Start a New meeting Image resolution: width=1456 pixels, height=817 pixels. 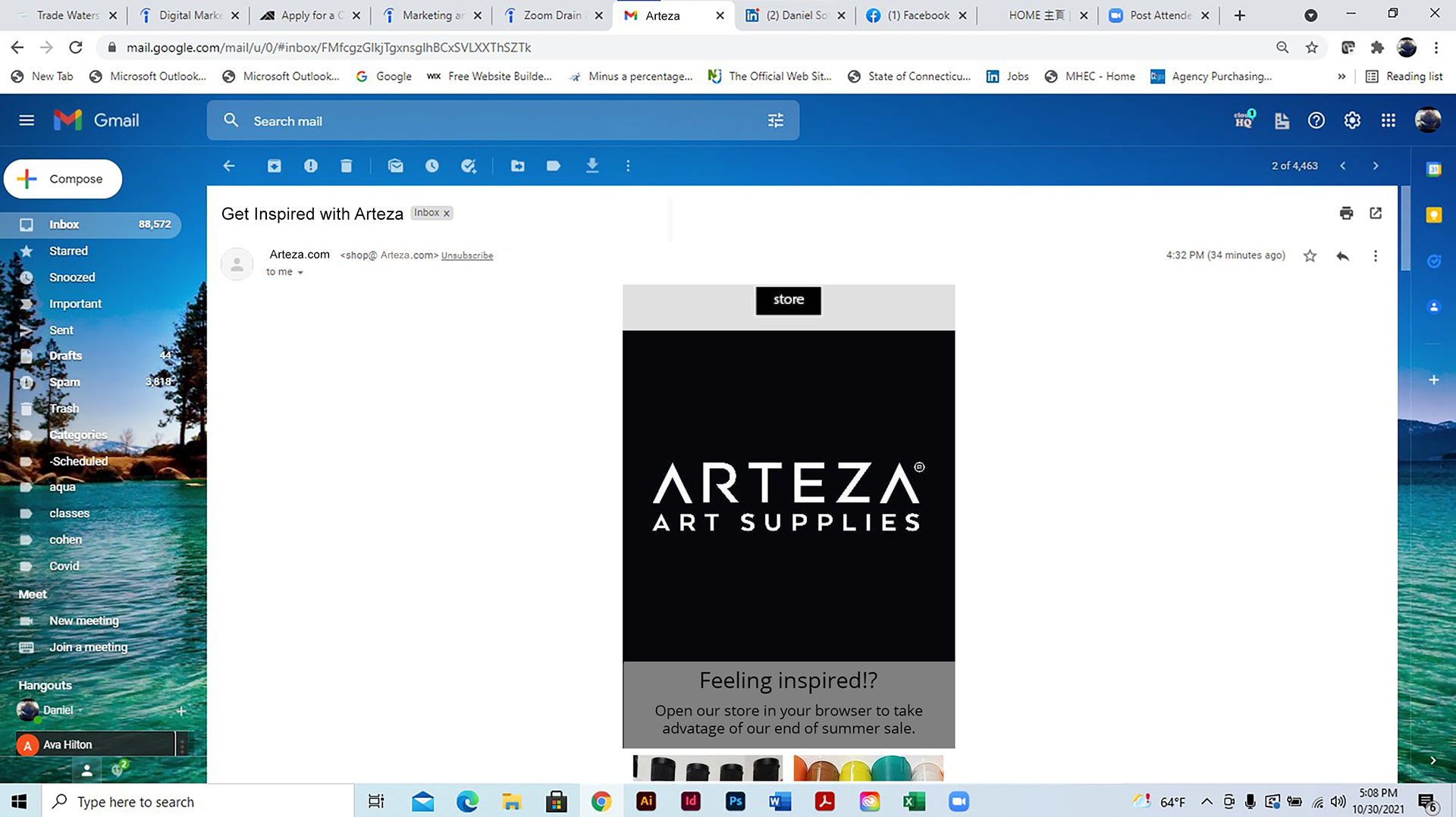83,621
